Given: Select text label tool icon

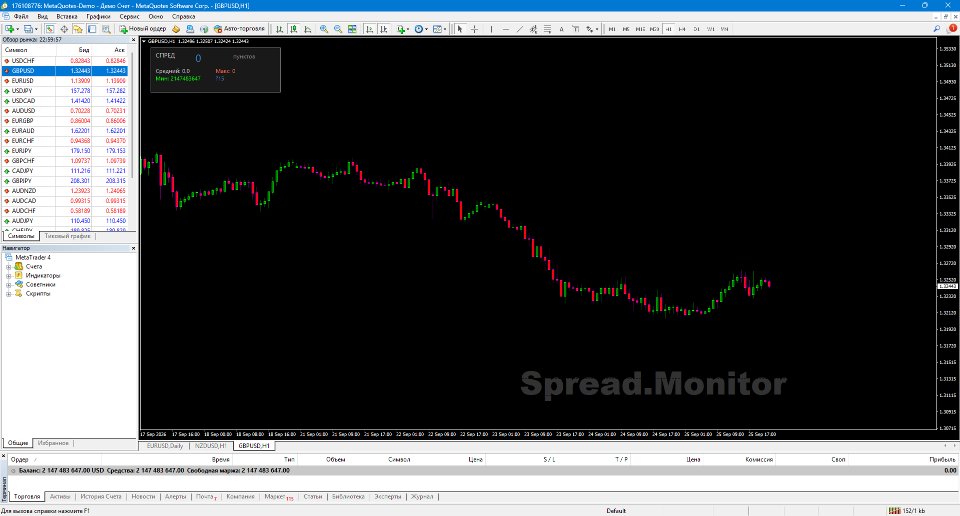Looking at the screenshot, I should point(576,29).
